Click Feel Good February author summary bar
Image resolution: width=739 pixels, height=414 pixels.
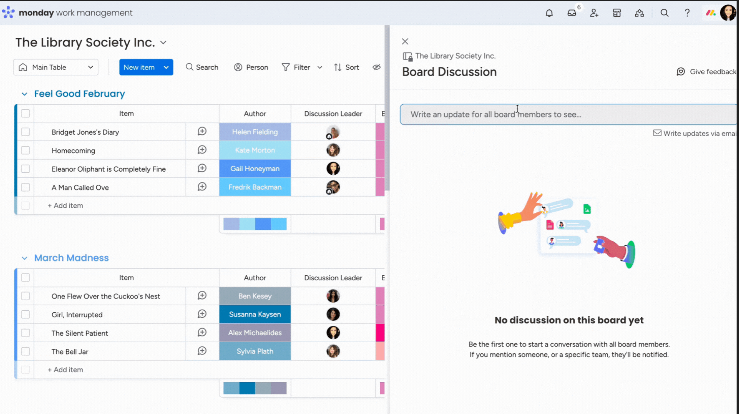point(255,224)
